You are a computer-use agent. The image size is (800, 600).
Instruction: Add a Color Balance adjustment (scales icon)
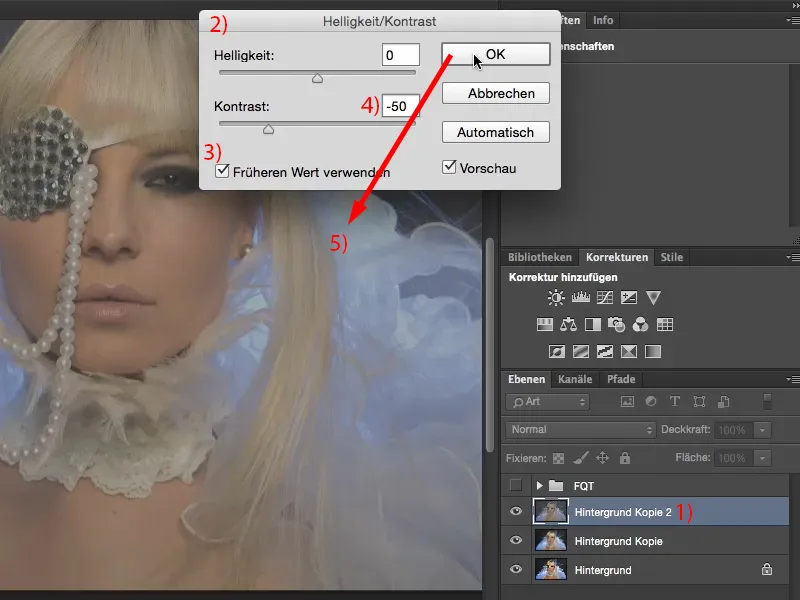click(568, 324)
